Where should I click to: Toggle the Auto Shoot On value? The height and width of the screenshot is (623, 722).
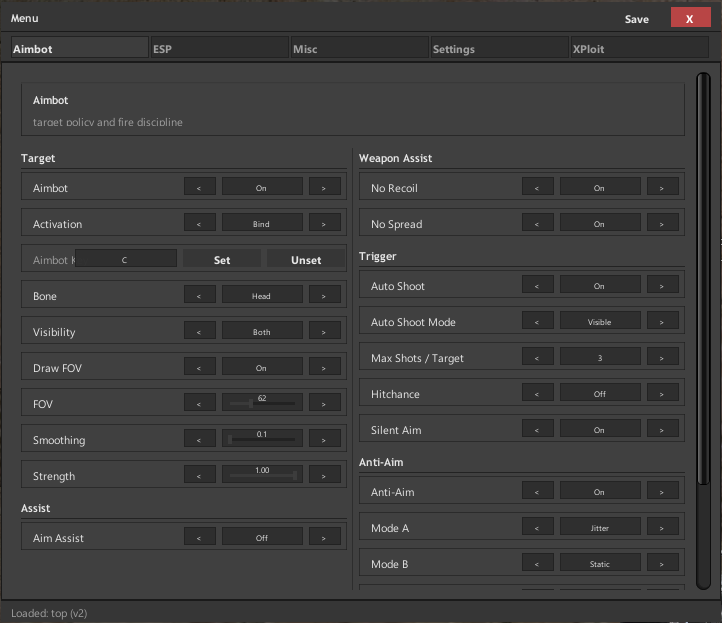(600, 285)
